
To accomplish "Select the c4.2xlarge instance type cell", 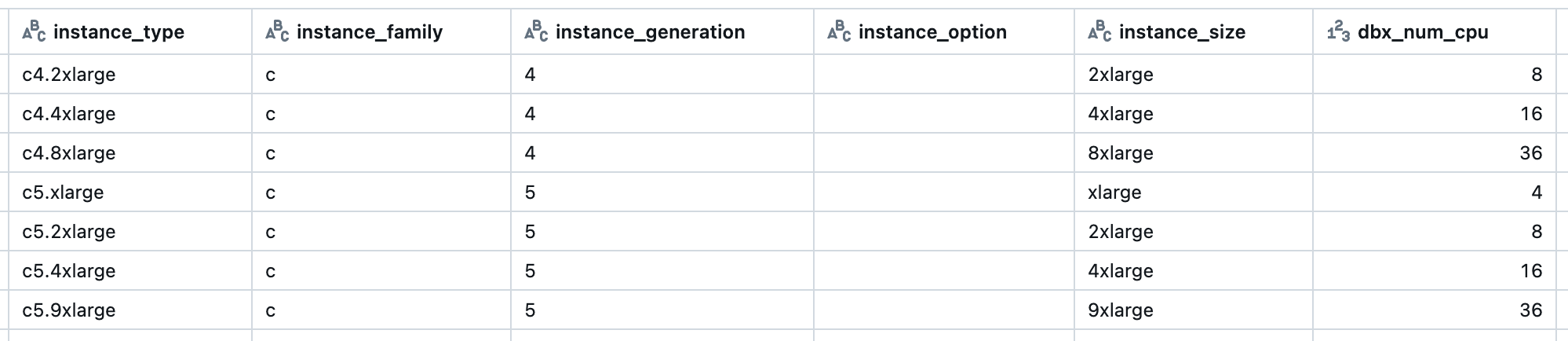I will pos(69,75).
